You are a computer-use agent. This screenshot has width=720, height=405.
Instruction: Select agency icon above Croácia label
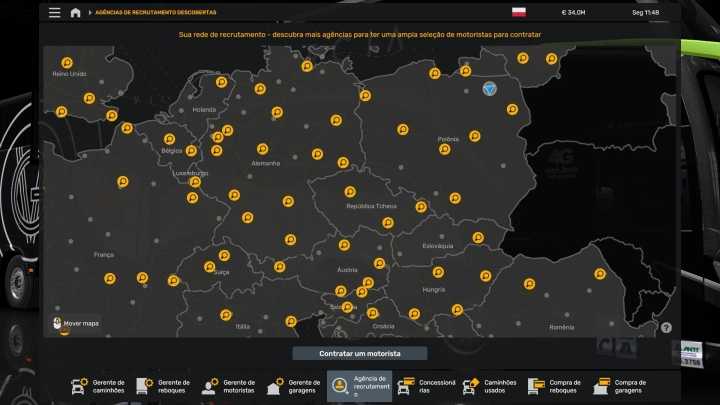[373, 314]
